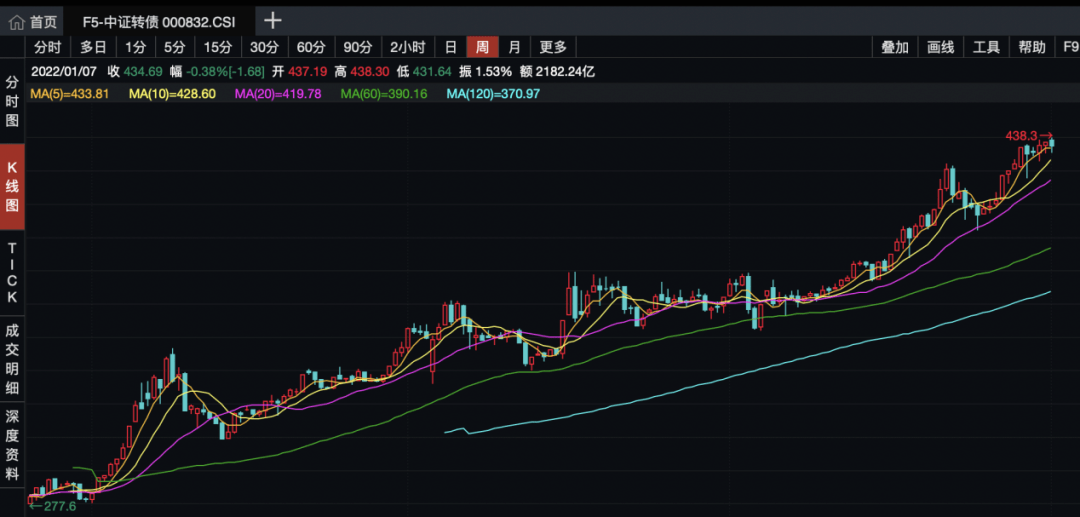
Task: Click the F9 button
Action: (x=1070, y=48)
